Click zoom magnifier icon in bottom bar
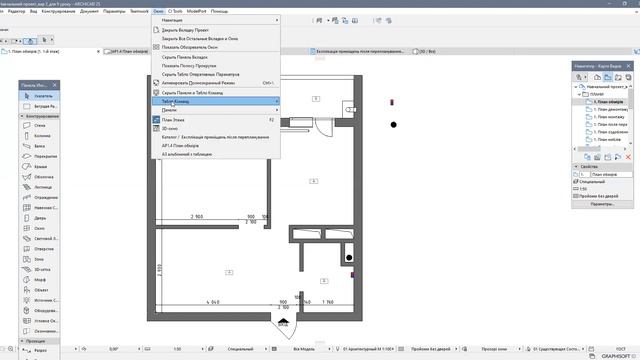 (x=11, y=349)
